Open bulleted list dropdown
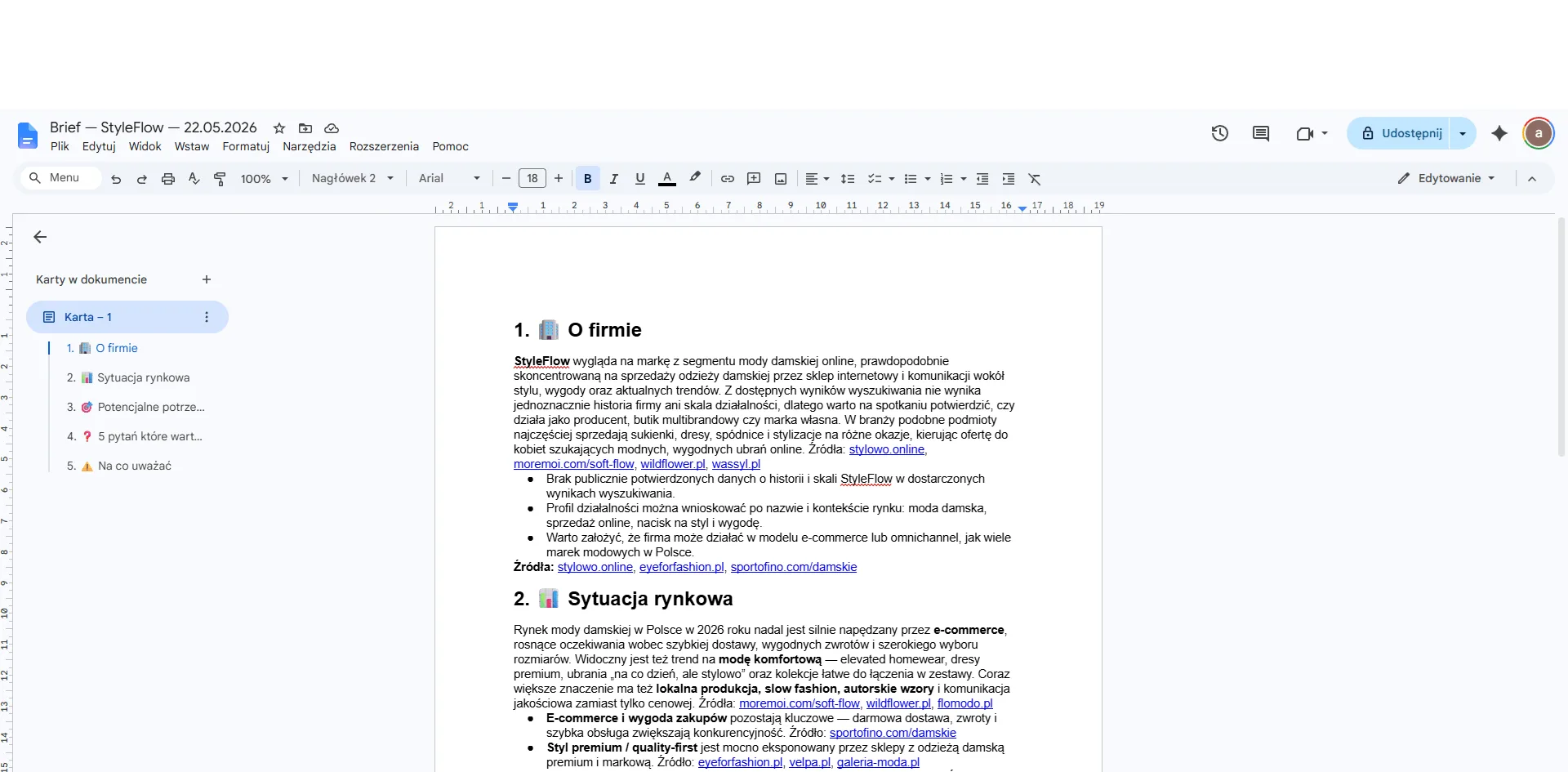Image resolution: width=1568 pixels, height=772 pixels. (917, 179)
